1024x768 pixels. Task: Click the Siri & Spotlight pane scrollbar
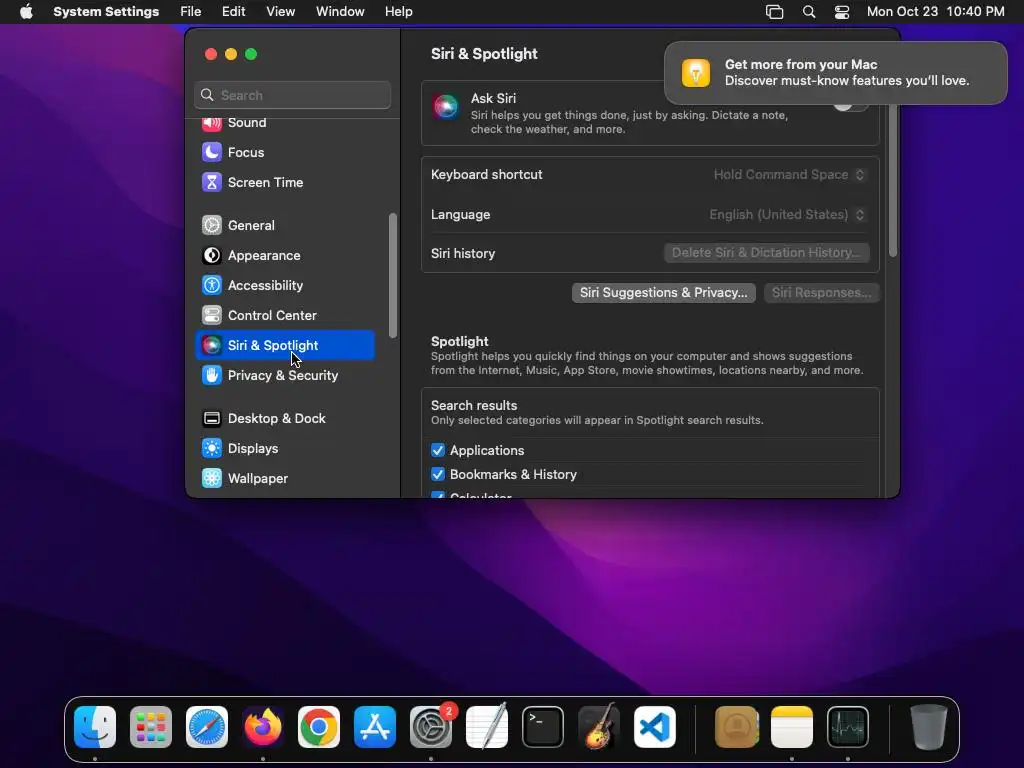pos(893,180)
